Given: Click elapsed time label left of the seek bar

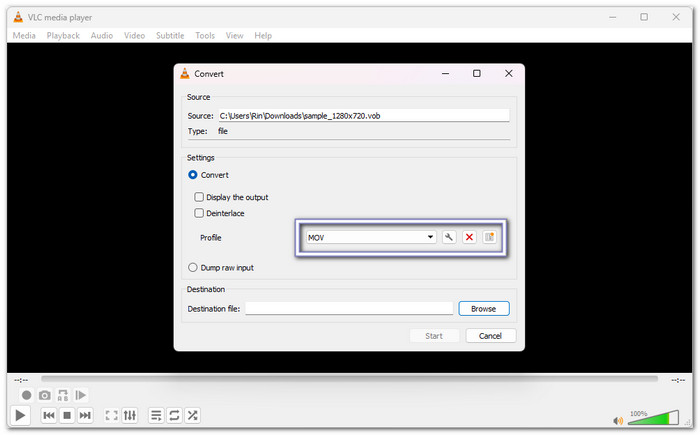Looking at the screenshot, I should [21, 380].
